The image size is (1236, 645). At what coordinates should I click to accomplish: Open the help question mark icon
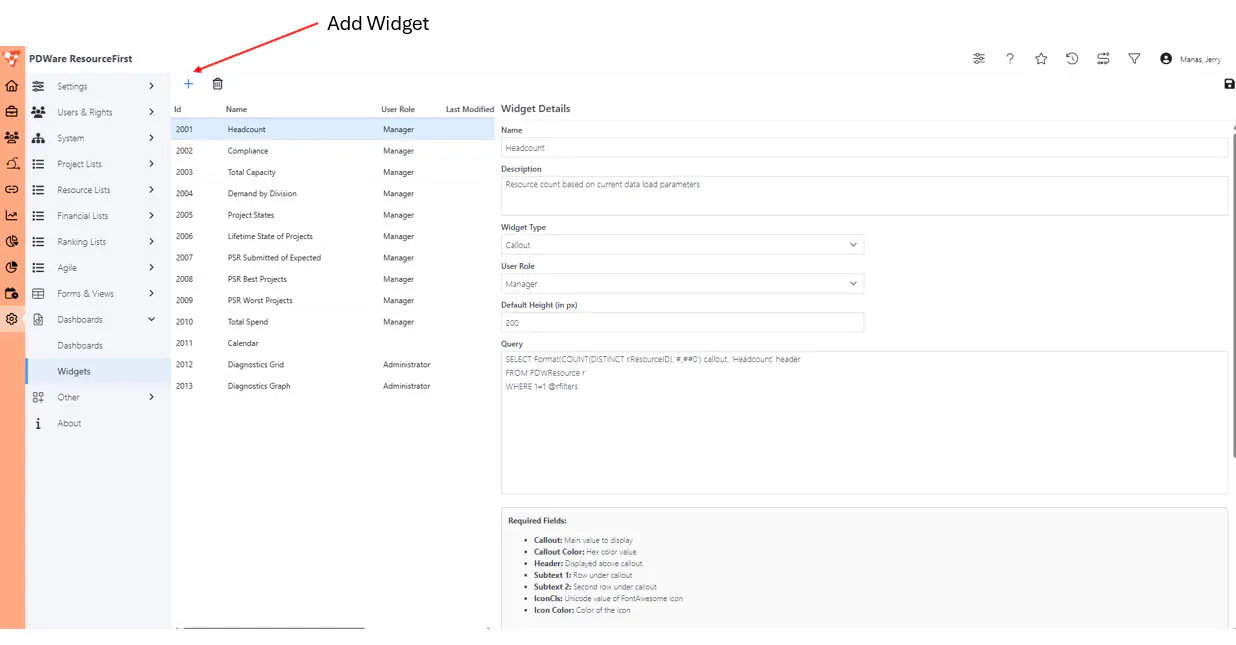[1010, 59]
